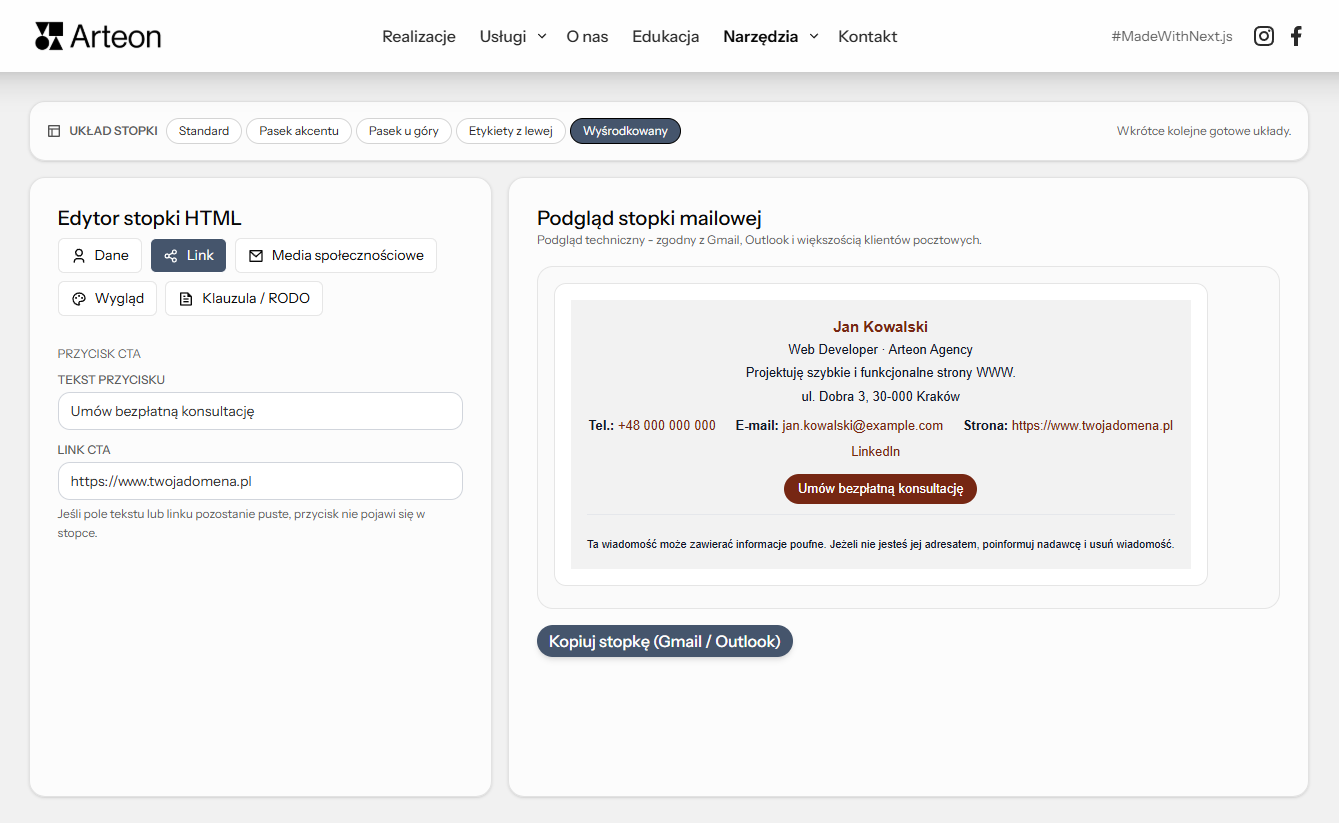Open Media społecznościowe settings
This screenshot has width=1339, height=823.
[x=335, y=255]
